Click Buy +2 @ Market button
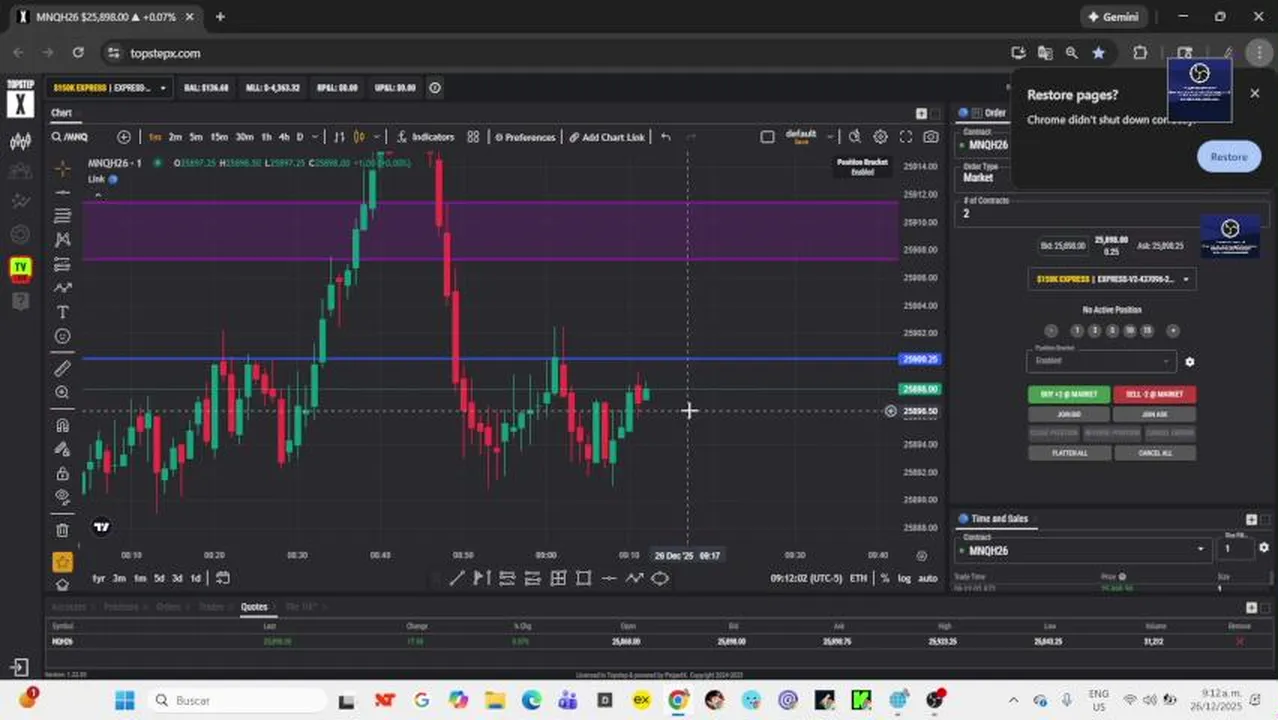The image size is (1278, 720). pos(1069,394)
